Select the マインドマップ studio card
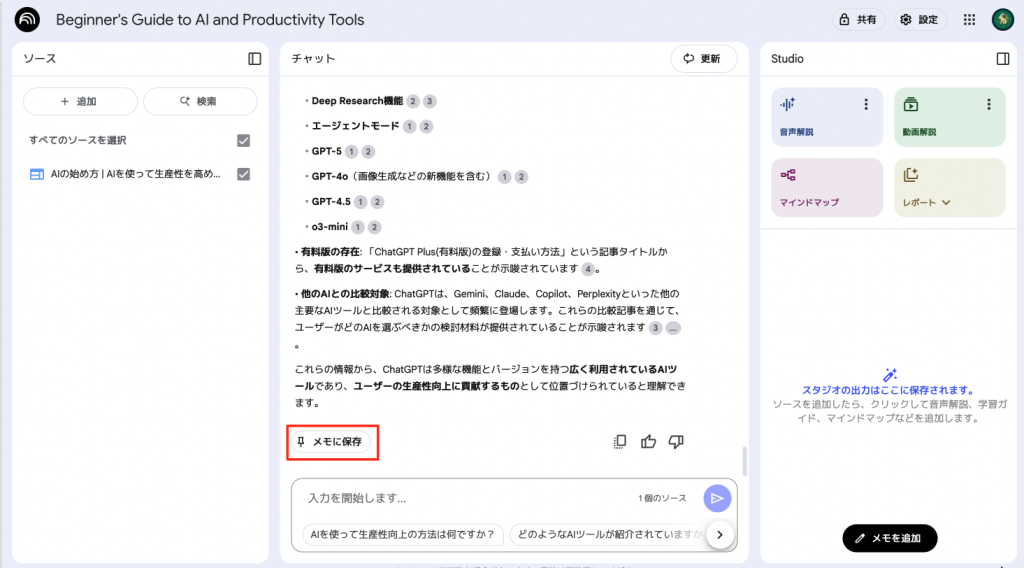 pos(827,188)
